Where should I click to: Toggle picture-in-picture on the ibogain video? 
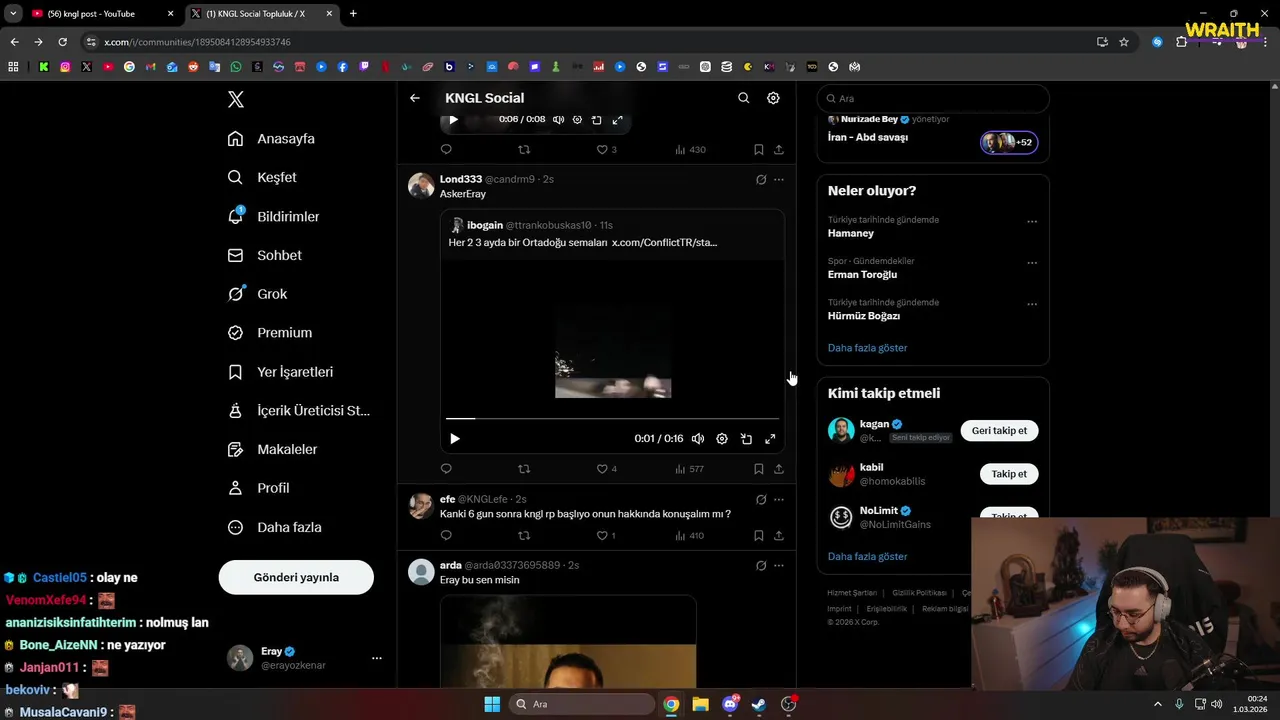(x=746, y=438)
